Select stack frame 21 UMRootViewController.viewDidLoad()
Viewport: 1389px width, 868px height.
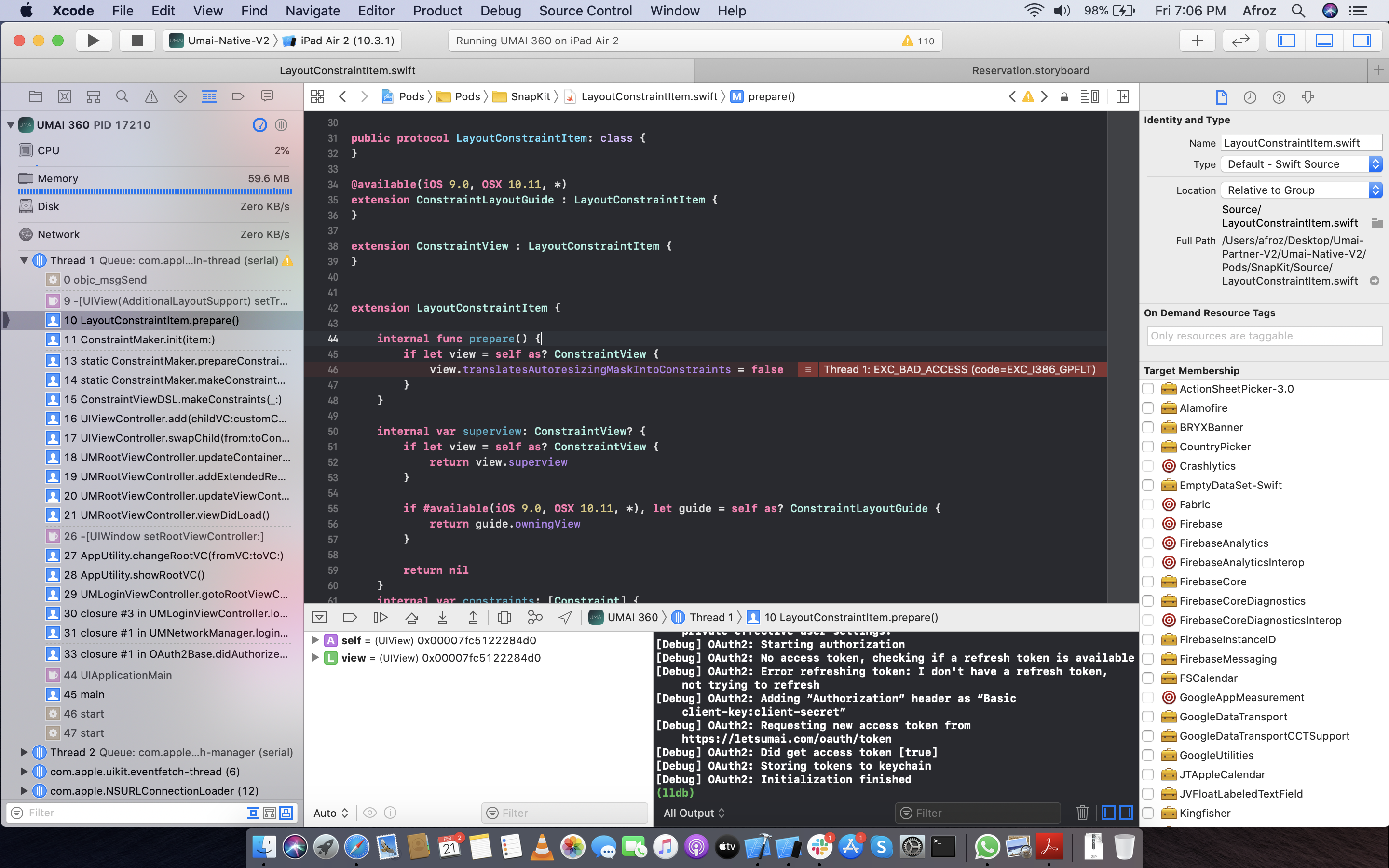(166, 515)
